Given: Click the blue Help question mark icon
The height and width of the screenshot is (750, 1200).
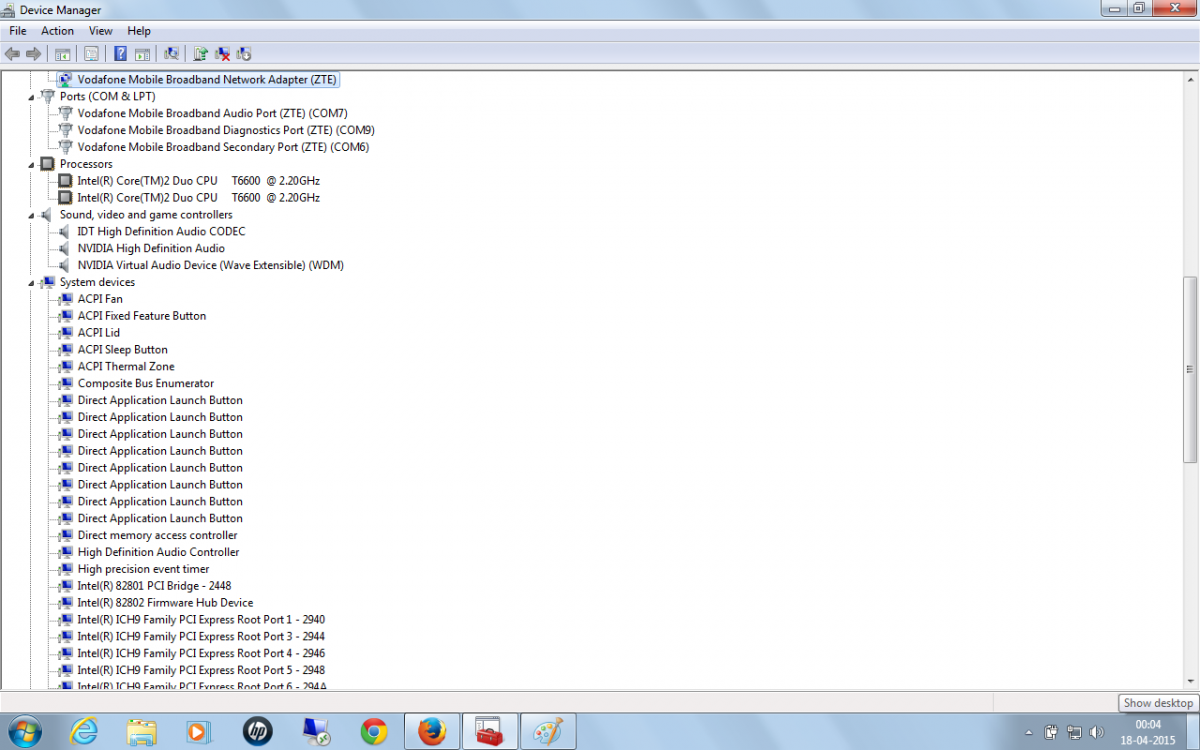Looking at the screenshot, I should click(120, 53).
